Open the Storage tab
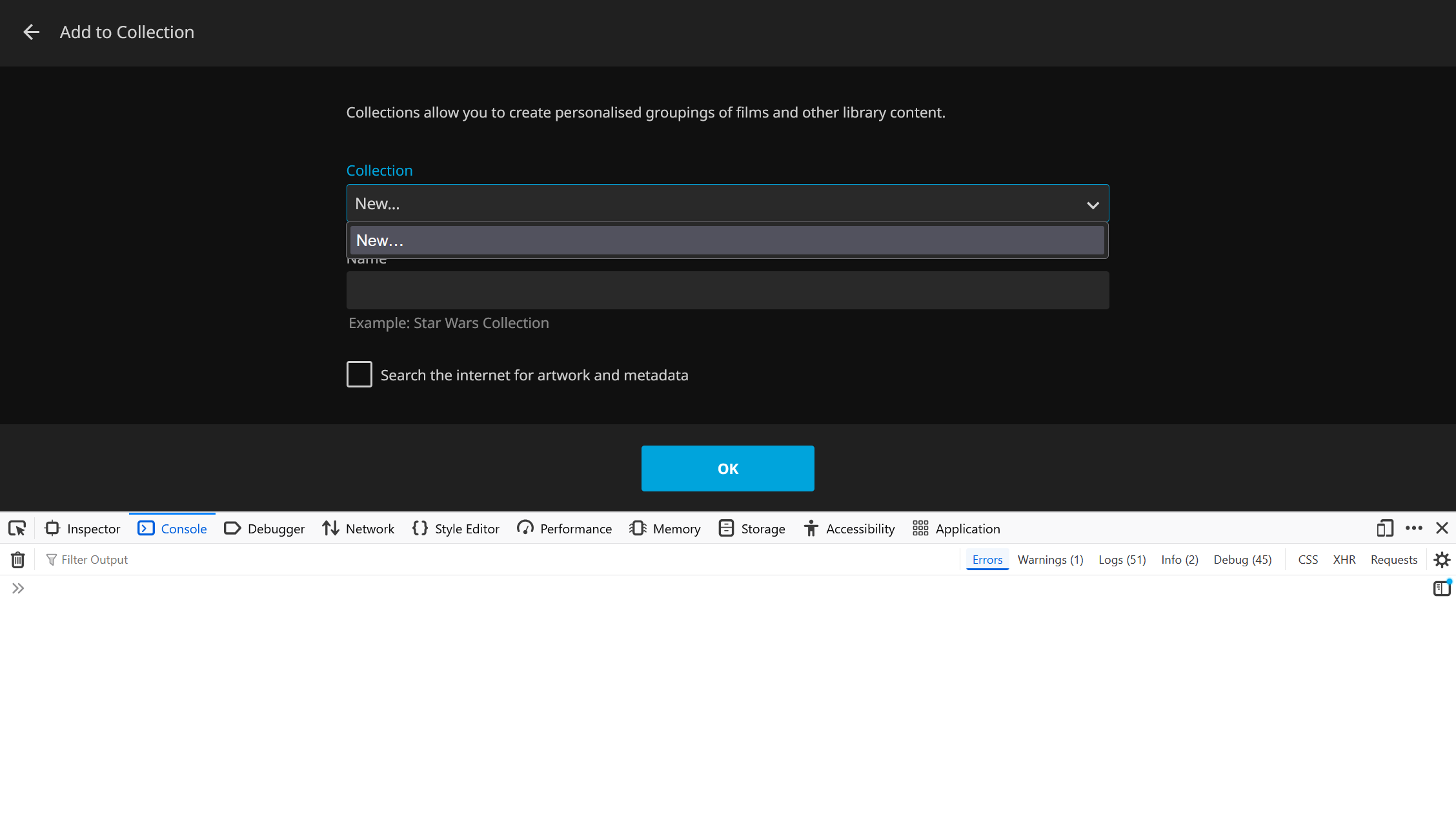 coord(752,529)
